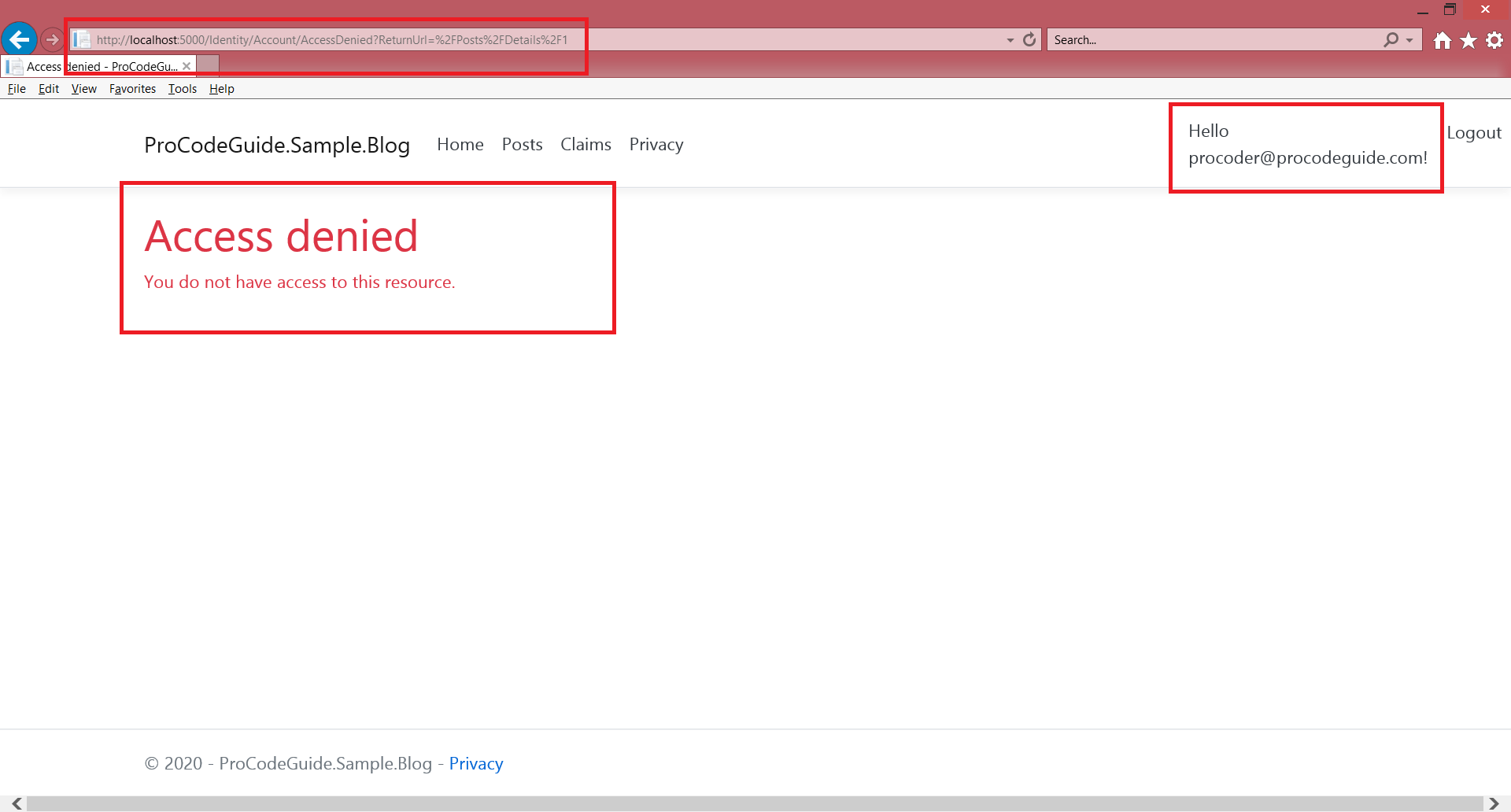Open Favorites with the star icon

point(1469,40)
